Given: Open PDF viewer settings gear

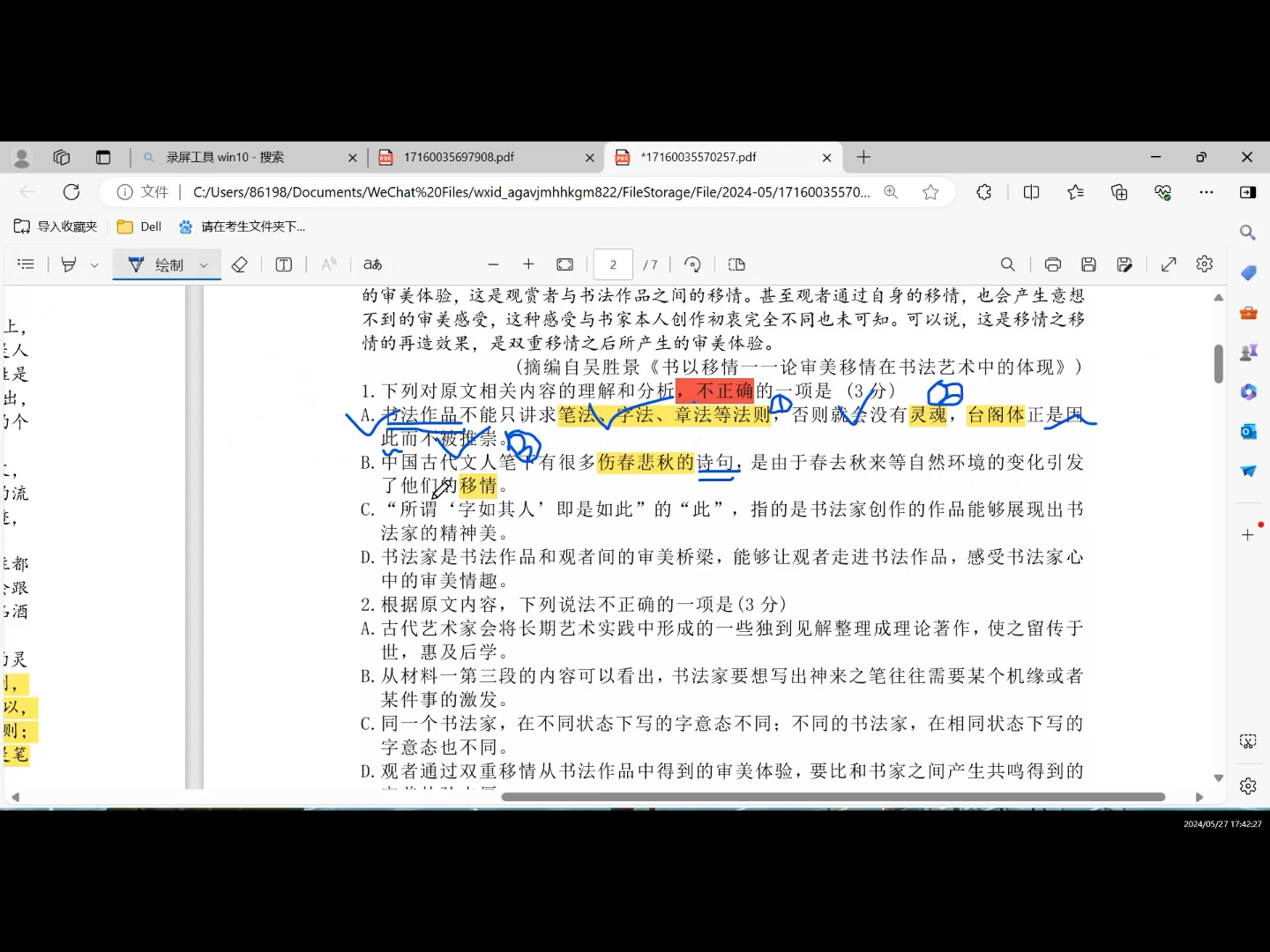Looking at the screenshot, I should coord(1205,264).
